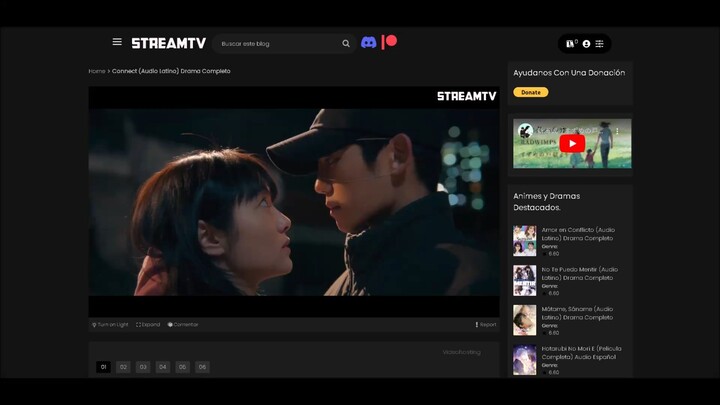
Task: Select episode 02 tab
Action: tap(123, 367)
